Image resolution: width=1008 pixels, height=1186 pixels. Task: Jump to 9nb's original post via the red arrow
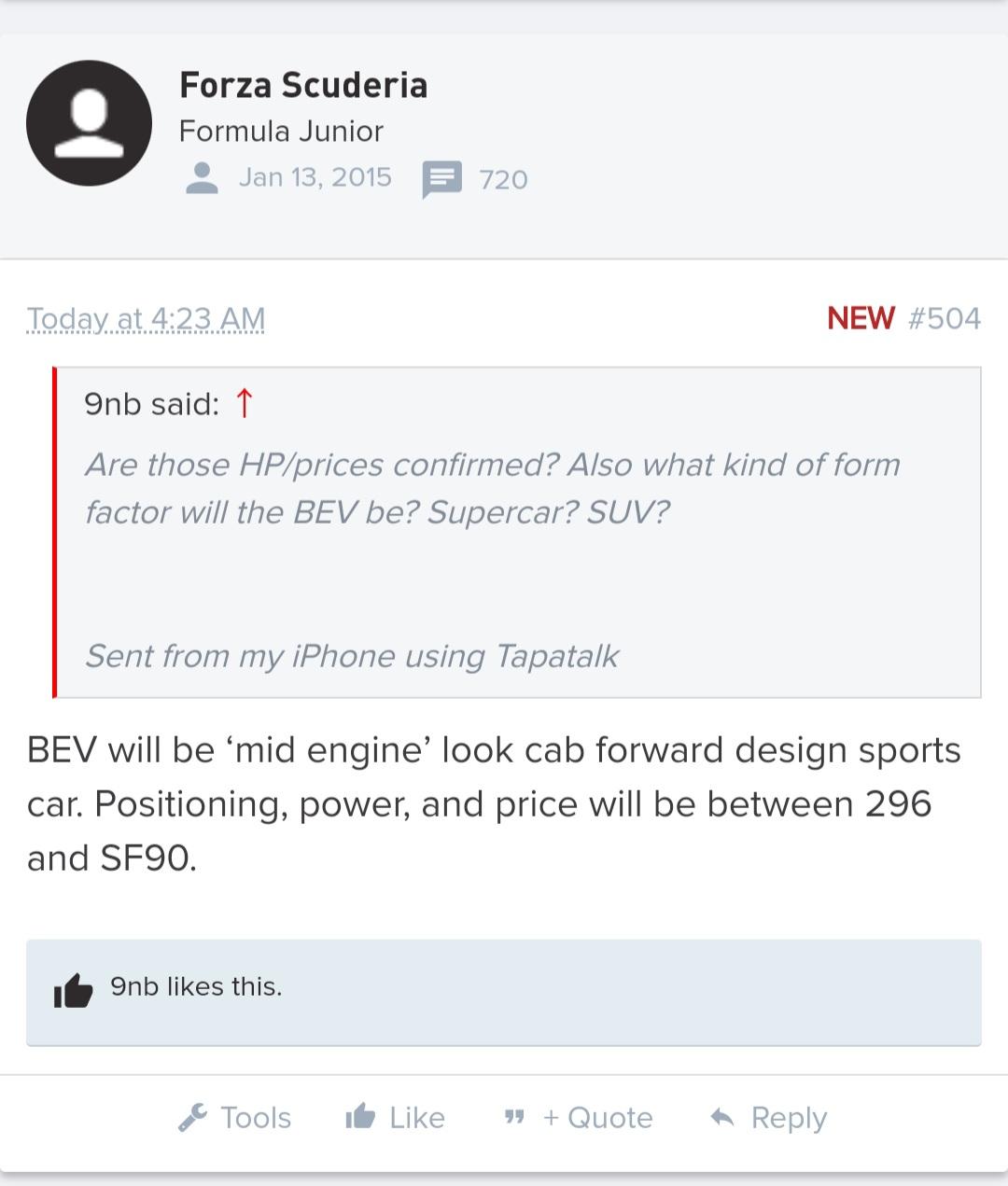click(x=244, y=404)
